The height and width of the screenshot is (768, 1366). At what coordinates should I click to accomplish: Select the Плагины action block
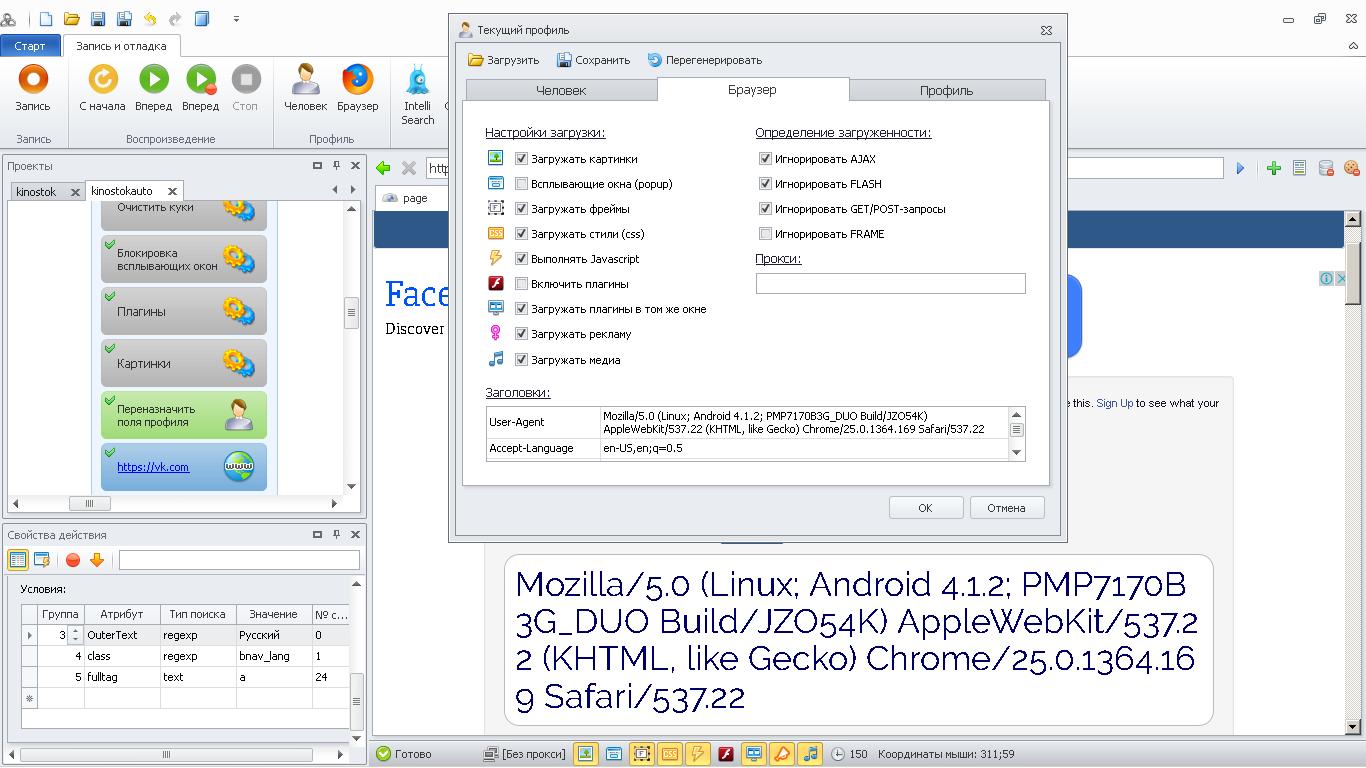tap(184, 311)
